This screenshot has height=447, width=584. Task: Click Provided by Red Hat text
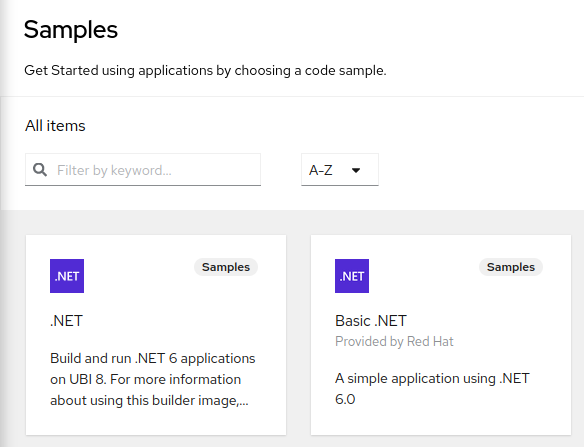pos(394,341)
